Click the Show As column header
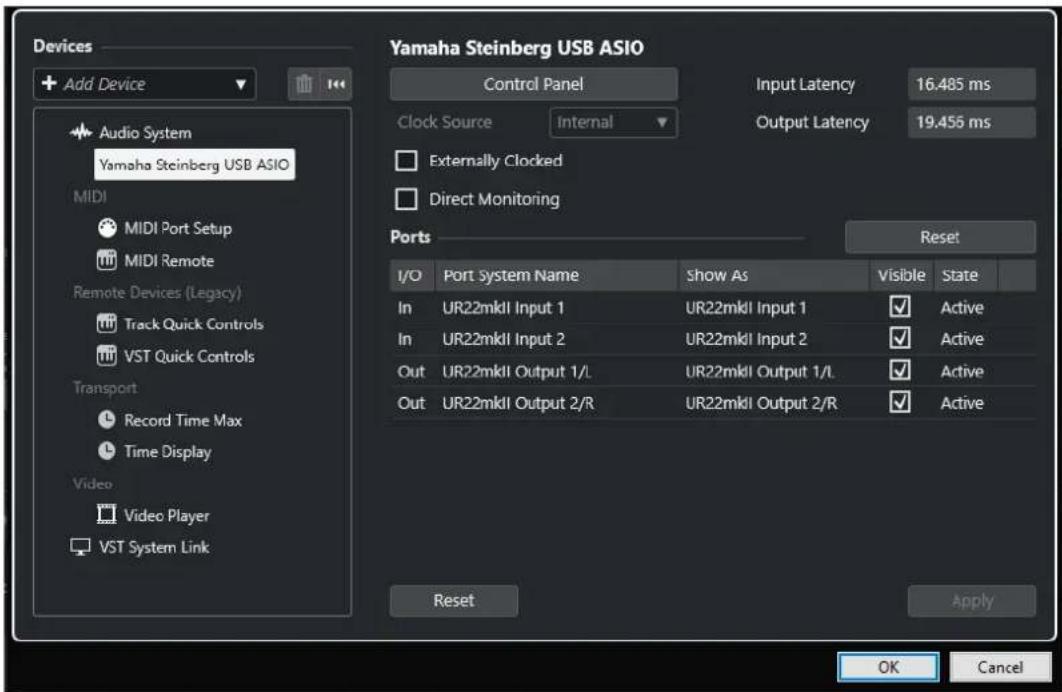The height and width of the screenshot is (692, 1062). (773, 275)
